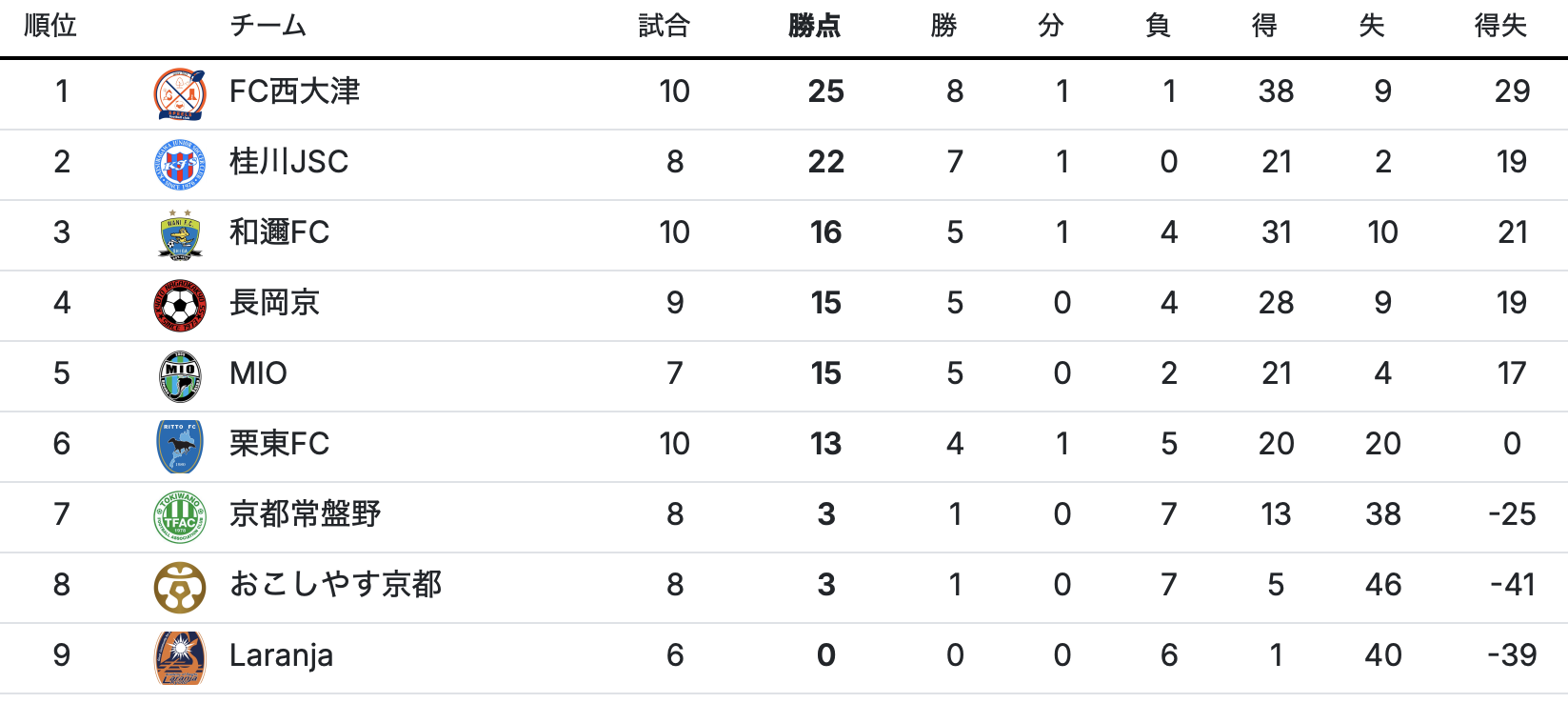Sort by 勝点 column header
1568x703 pixels.
(814, 26)
